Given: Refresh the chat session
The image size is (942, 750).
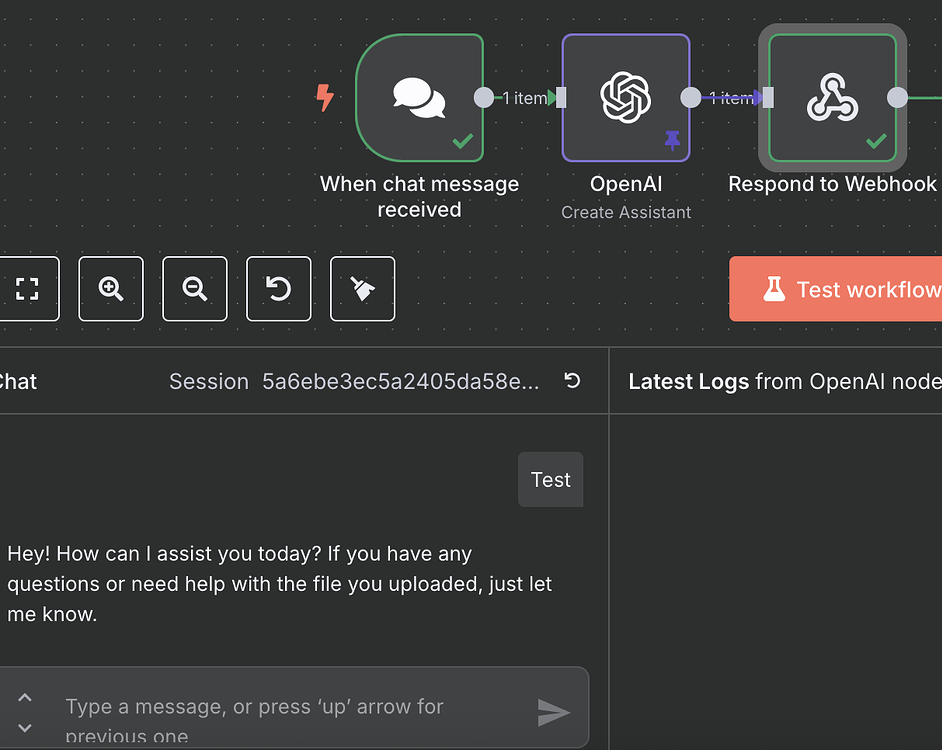Looking at the screenshot, I should 571,381.
